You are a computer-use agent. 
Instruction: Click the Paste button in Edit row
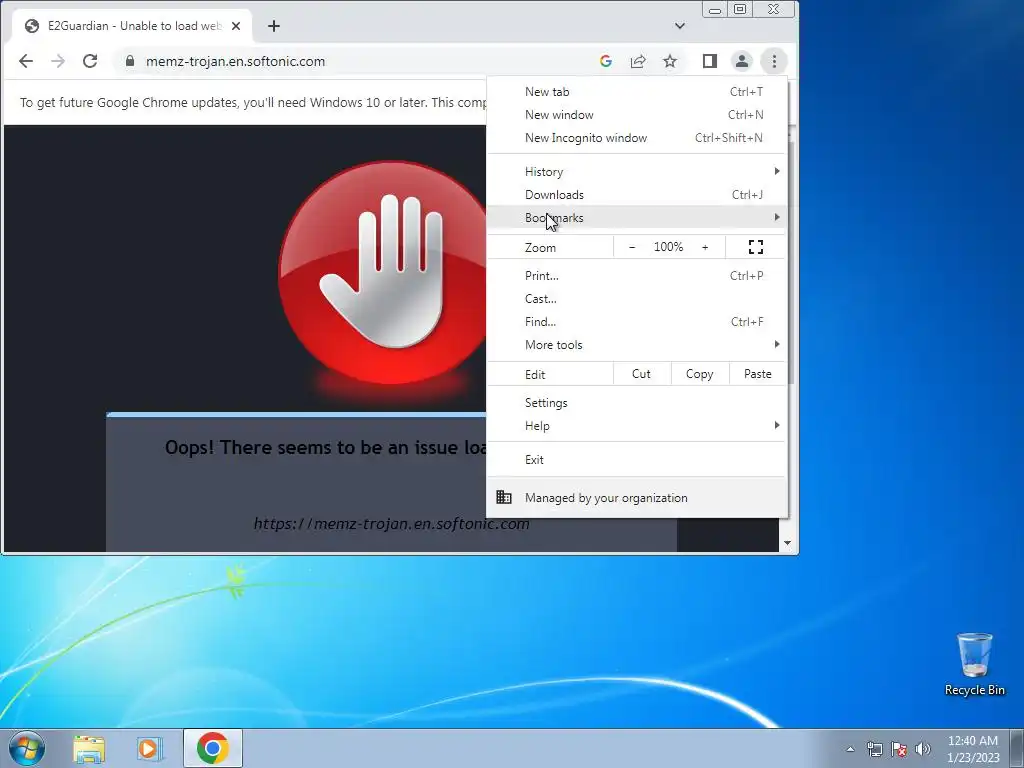(x=758, y=374)
